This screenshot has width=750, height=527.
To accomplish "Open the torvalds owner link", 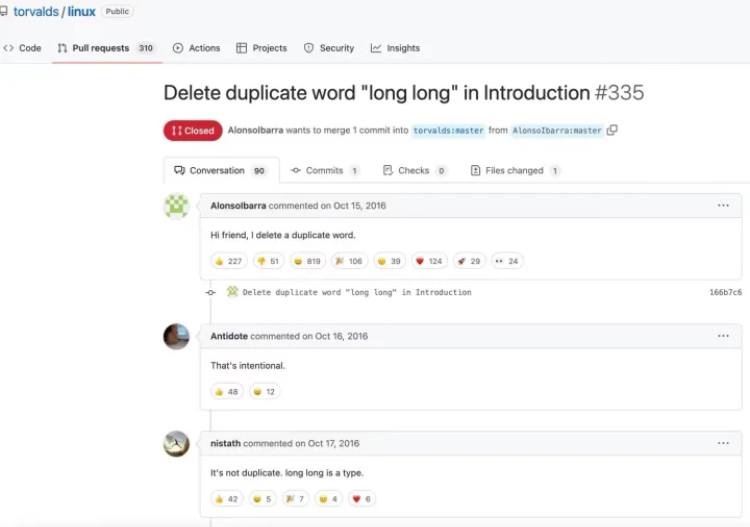I will click(x=36, y=11).
